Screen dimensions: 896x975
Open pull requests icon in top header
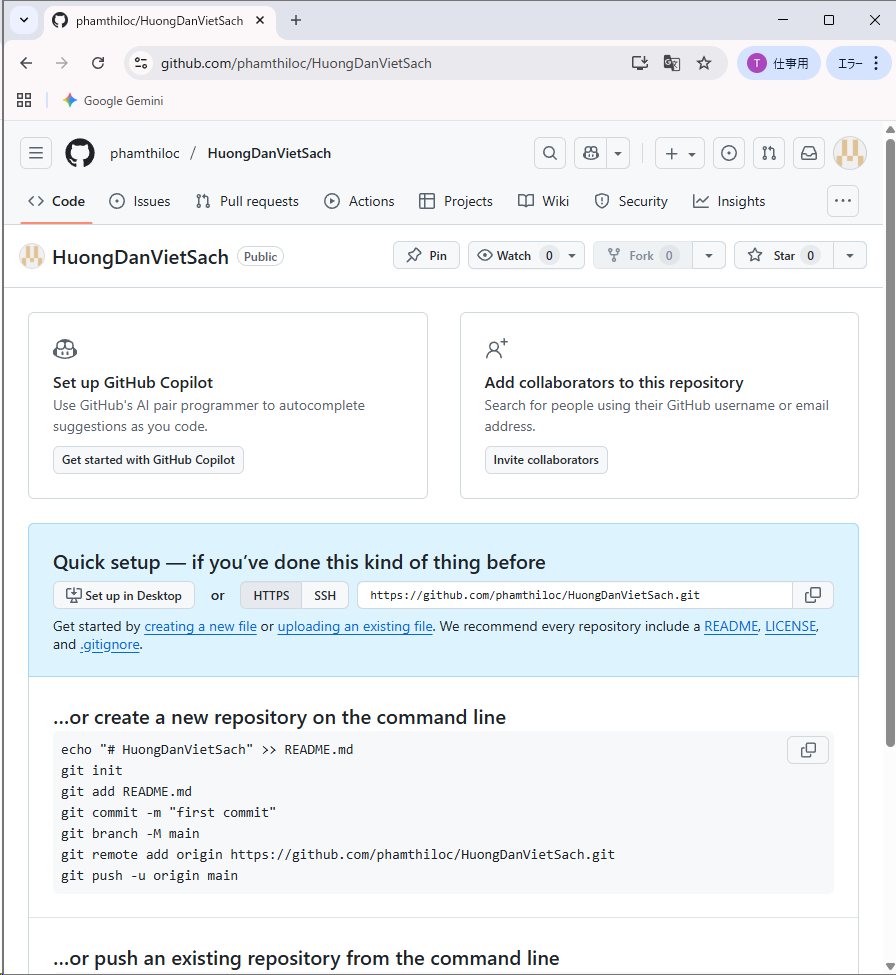pyautogui.click(x=769, y=153)
